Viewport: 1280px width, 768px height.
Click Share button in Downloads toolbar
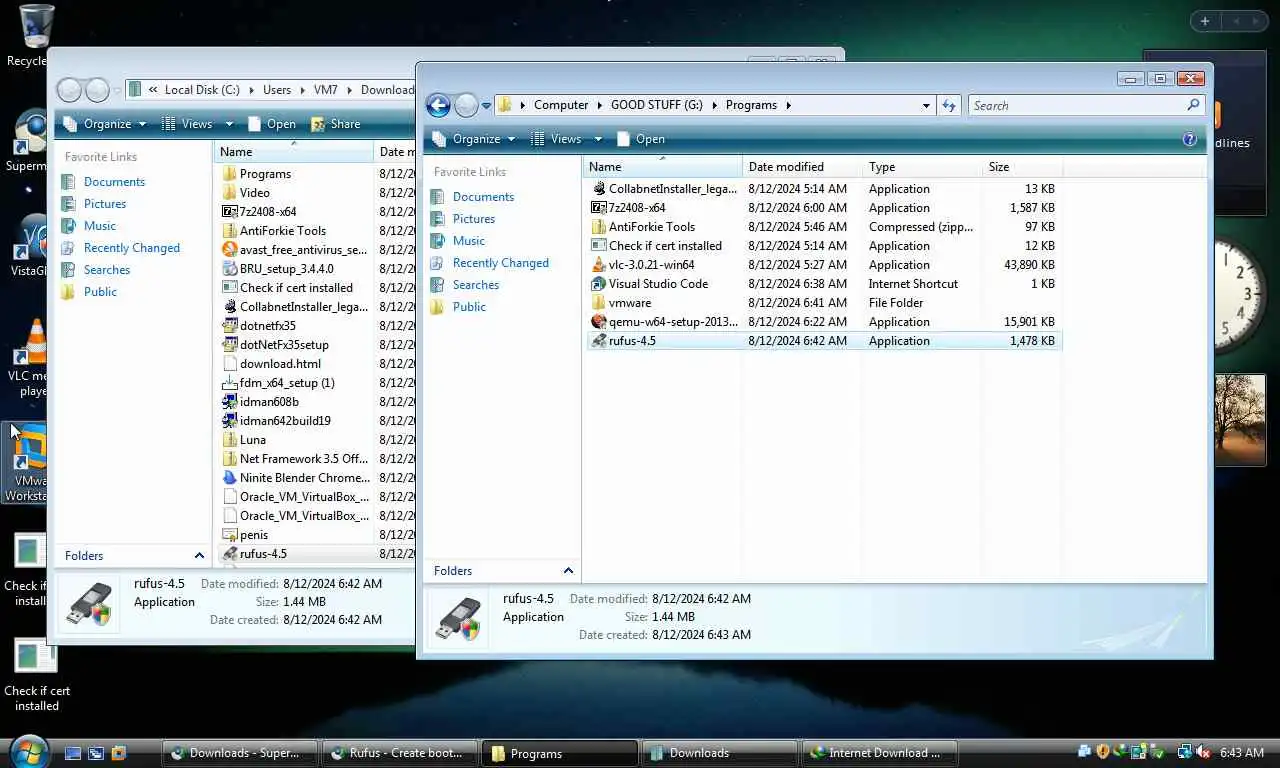[335, 124]
